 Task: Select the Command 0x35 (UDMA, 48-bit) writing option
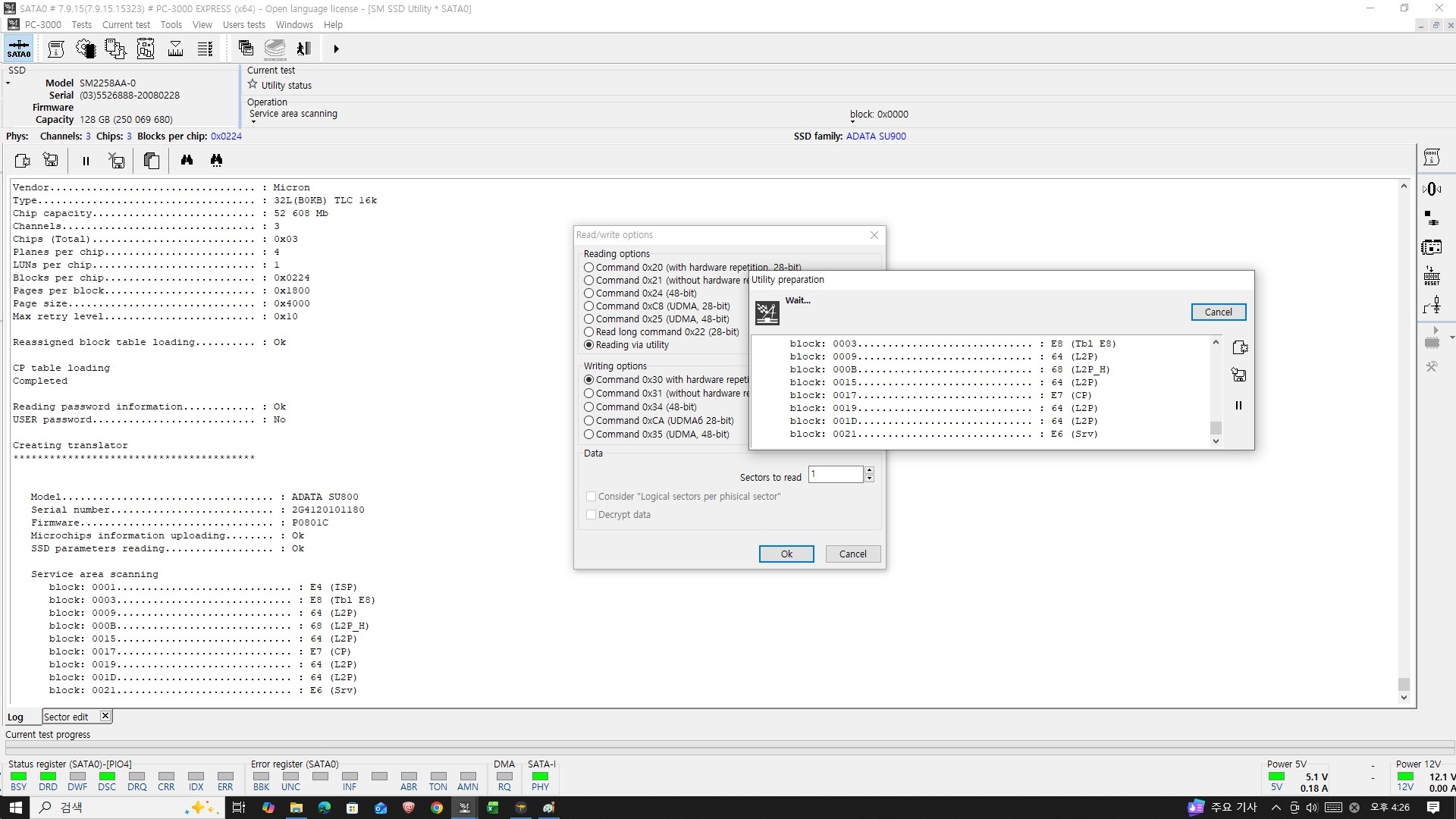pyautogui.click(x=658, y=435)
